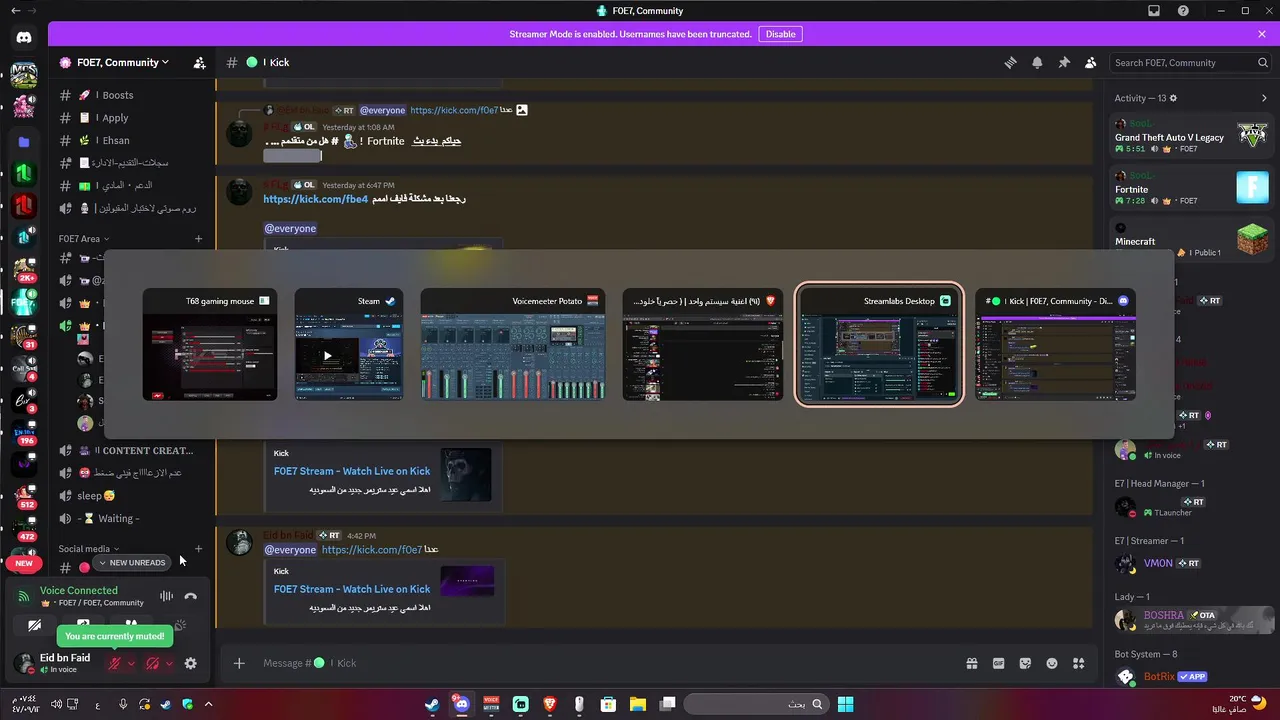Click the Voice Connected status text

click(78, 590)
